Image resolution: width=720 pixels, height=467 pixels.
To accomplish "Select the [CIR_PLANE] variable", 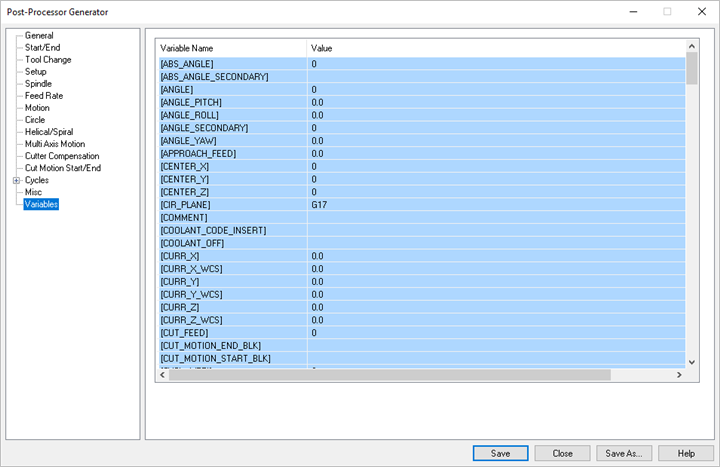I will pos(422,205).
